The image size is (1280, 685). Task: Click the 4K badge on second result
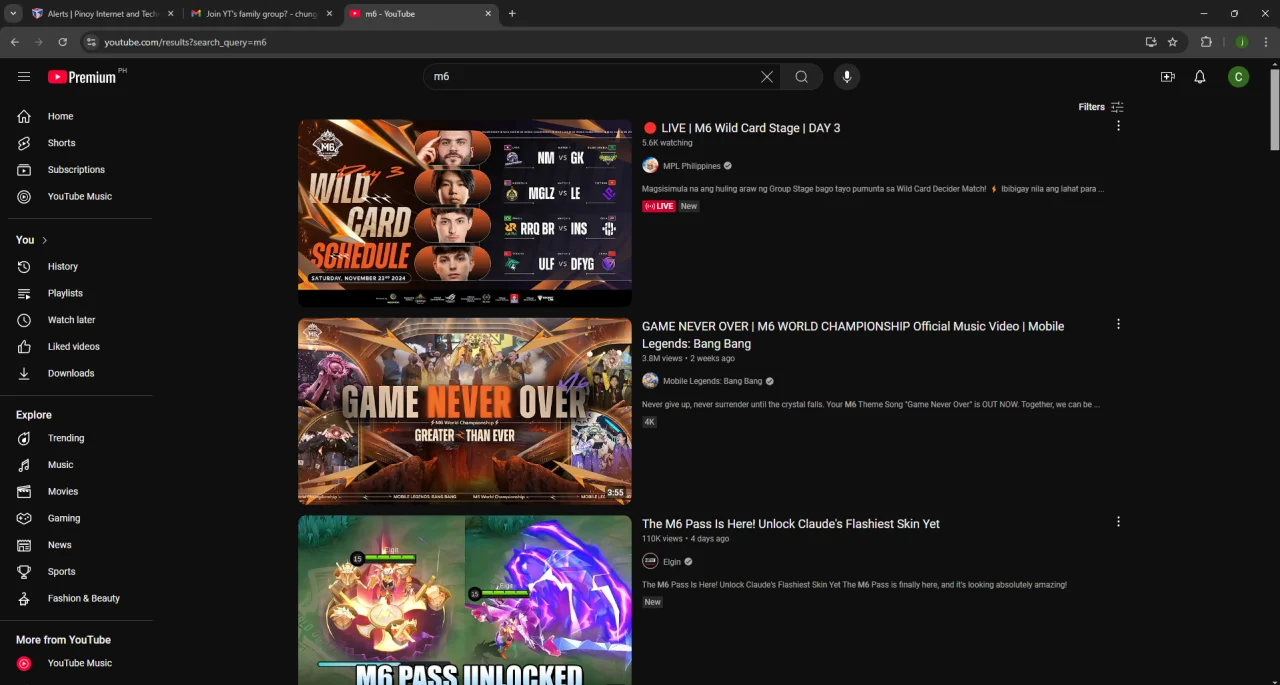[x=649, y=422]
